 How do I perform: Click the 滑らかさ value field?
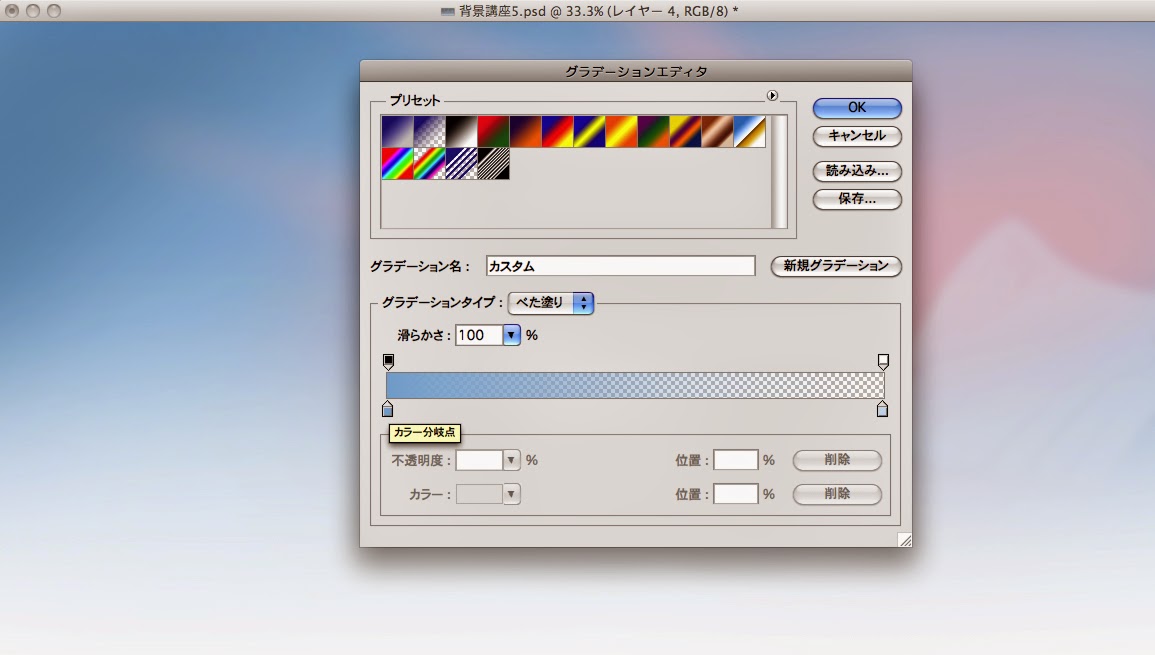479,335
